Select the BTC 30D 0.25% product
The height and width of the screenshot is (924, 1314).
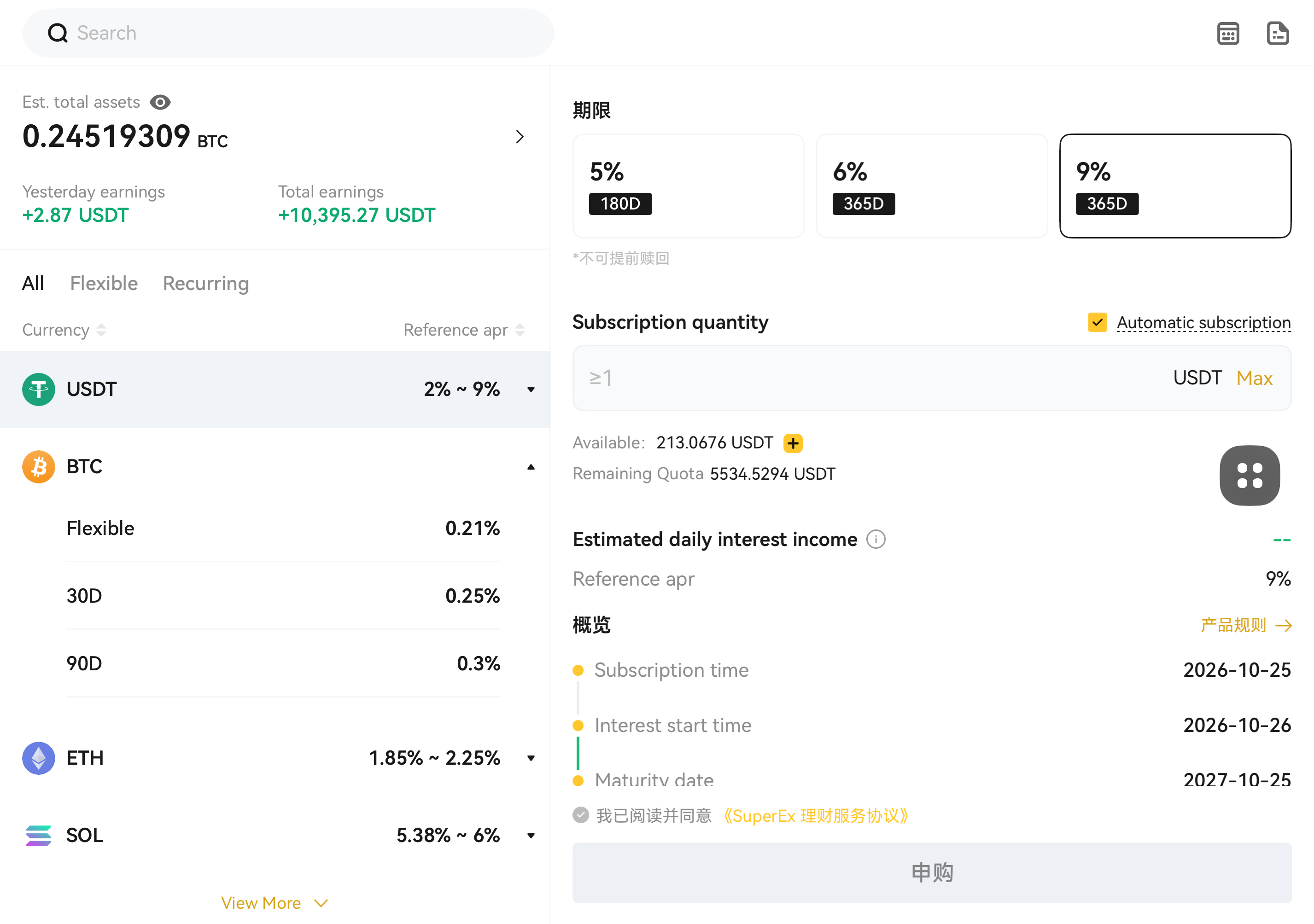(x=283, y=596)
